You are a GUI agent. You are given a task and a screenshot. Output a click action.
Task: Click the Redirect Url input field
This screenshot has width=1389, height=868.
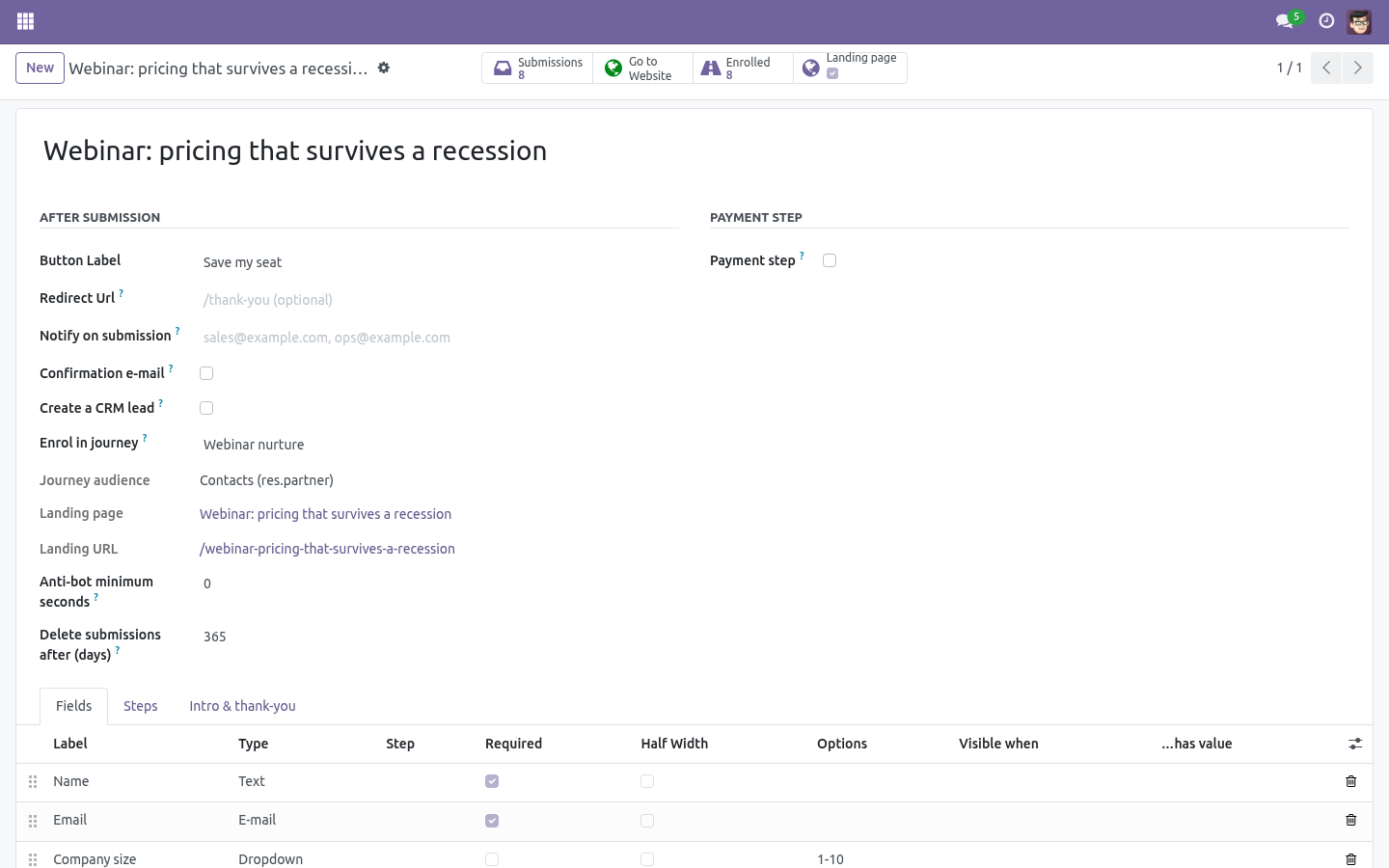[x=439, y=300]
